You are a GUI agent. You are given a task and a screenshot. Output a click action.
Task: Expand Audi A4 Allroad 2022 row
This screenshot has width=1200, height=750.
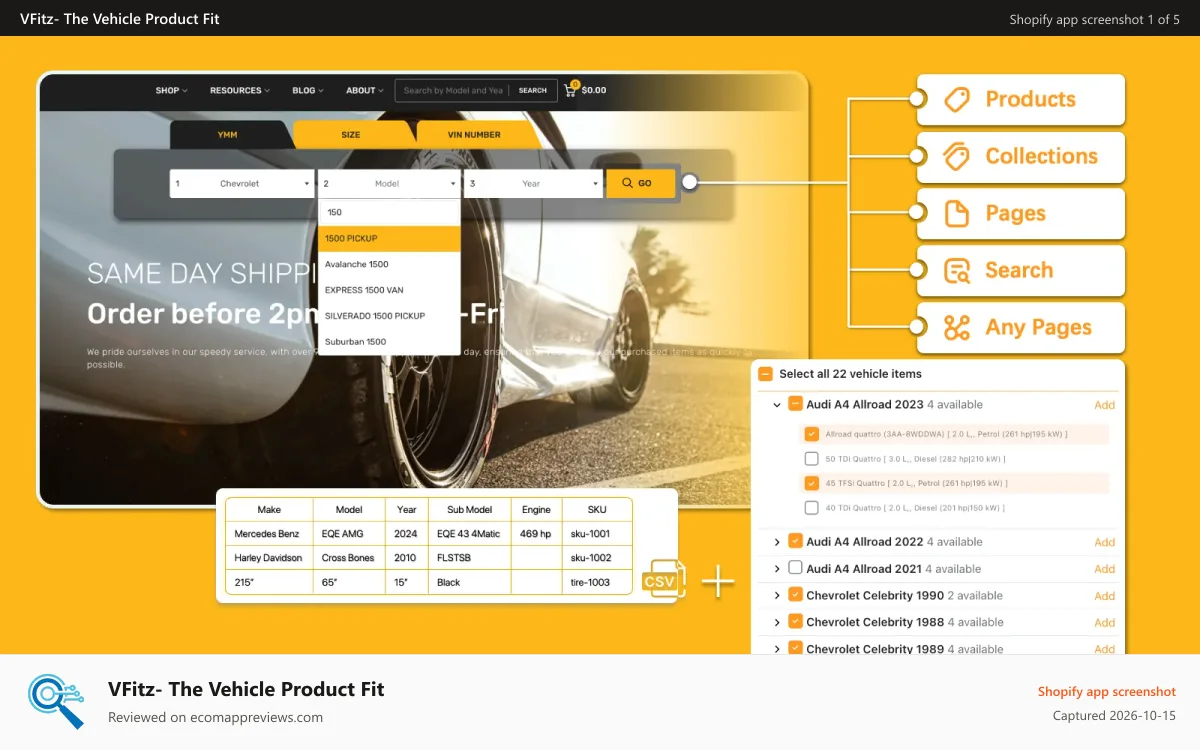[x=777, y=542]
